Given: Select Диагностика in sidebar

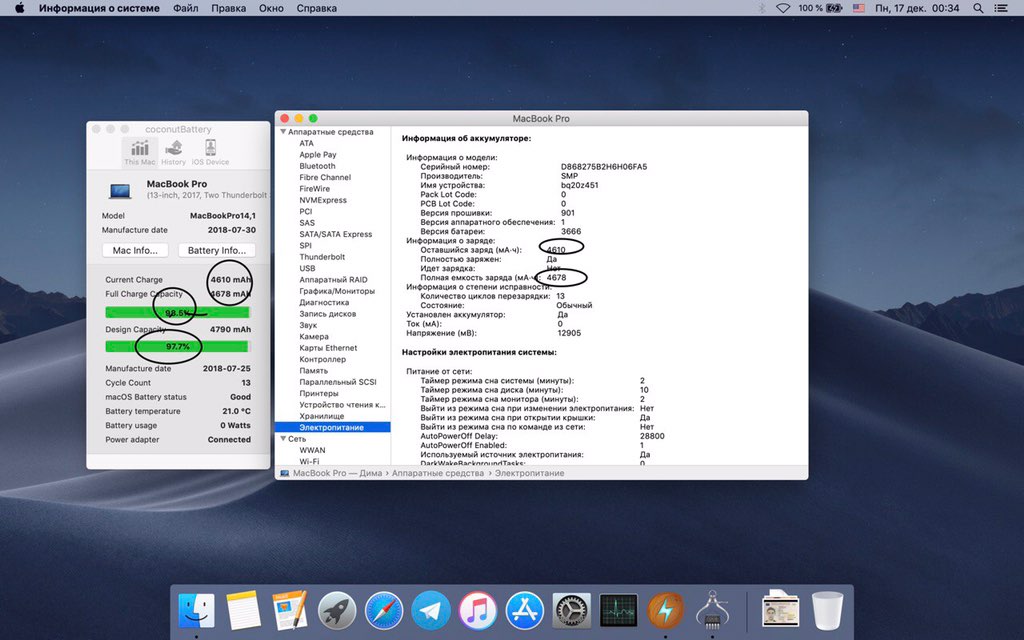Looking at the screenshot, I should (x=324, y=302).
